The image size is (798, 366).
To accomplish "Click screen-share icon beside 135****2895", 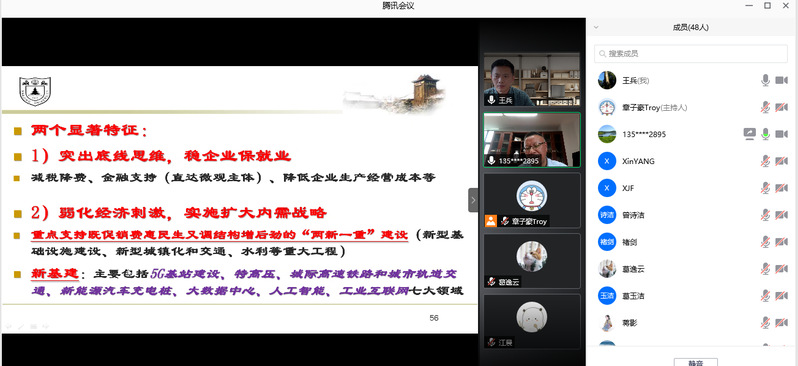I will [x=749, y=134].
